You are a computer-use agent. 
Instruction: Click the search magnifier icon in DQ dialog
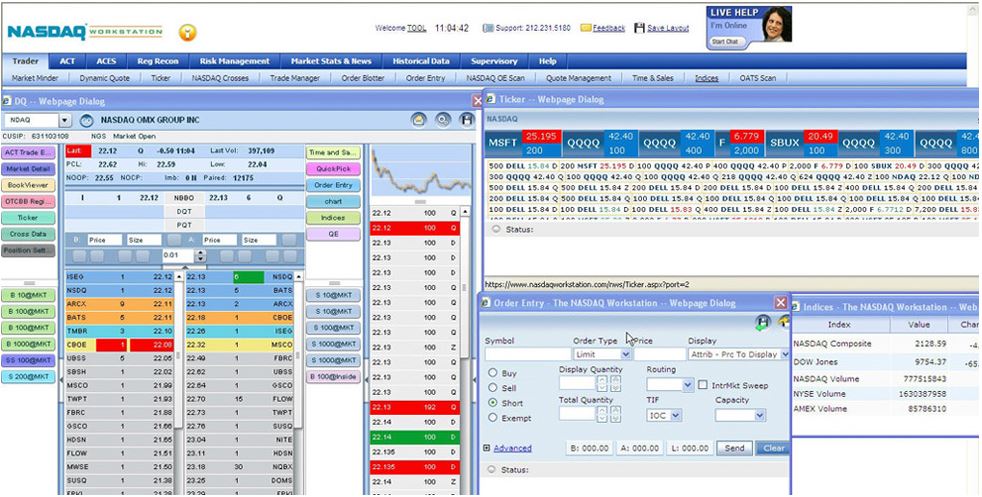click(x=443, y=120)
